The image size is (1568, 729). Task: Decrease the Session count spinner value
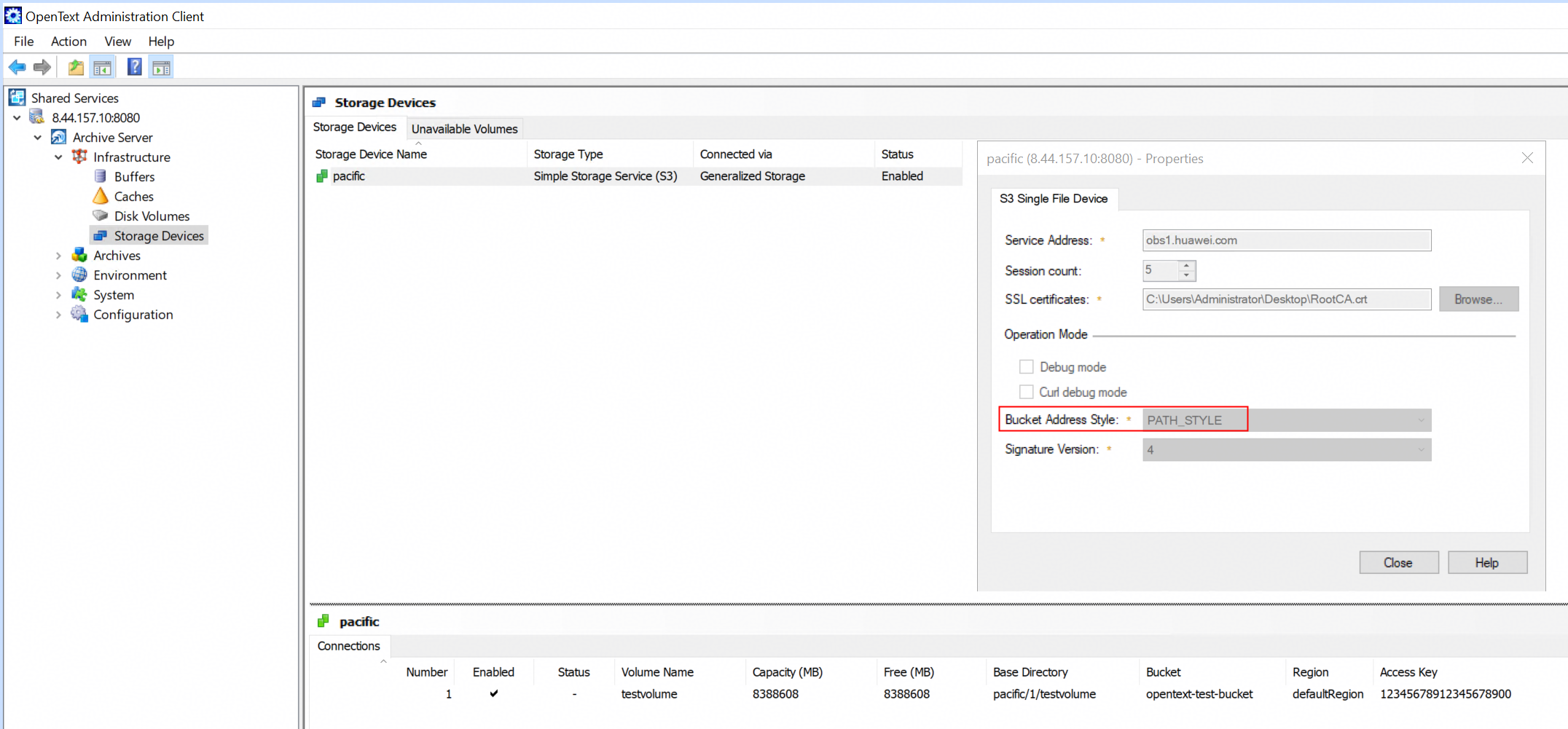pos(1187,276)
